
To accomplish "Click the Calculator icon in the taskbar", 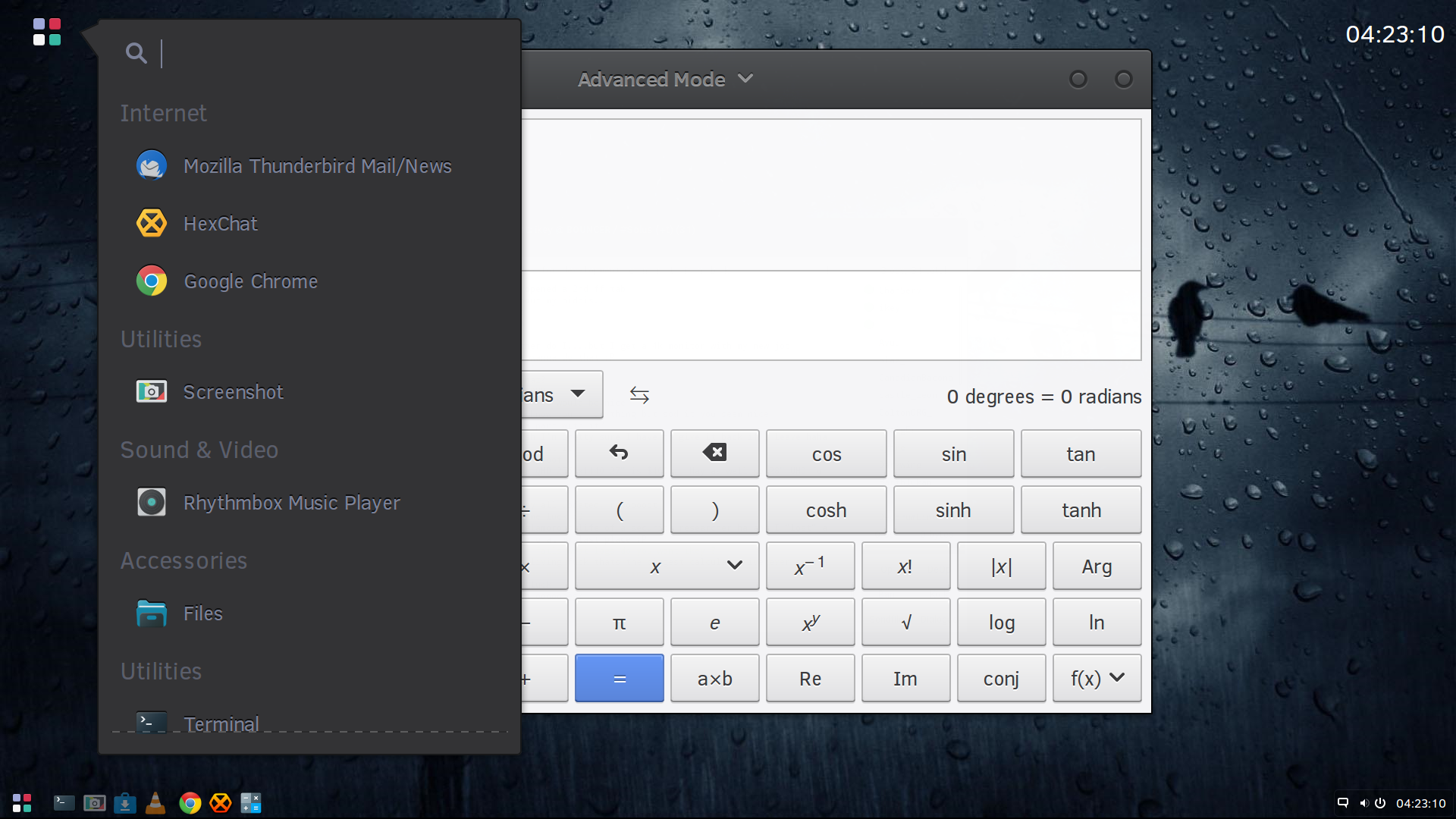I will [251, 803].
